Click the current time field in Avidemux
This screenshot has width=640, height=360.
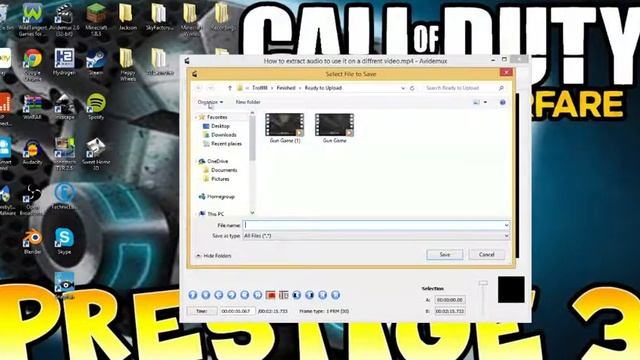click(x=238, y=311)
